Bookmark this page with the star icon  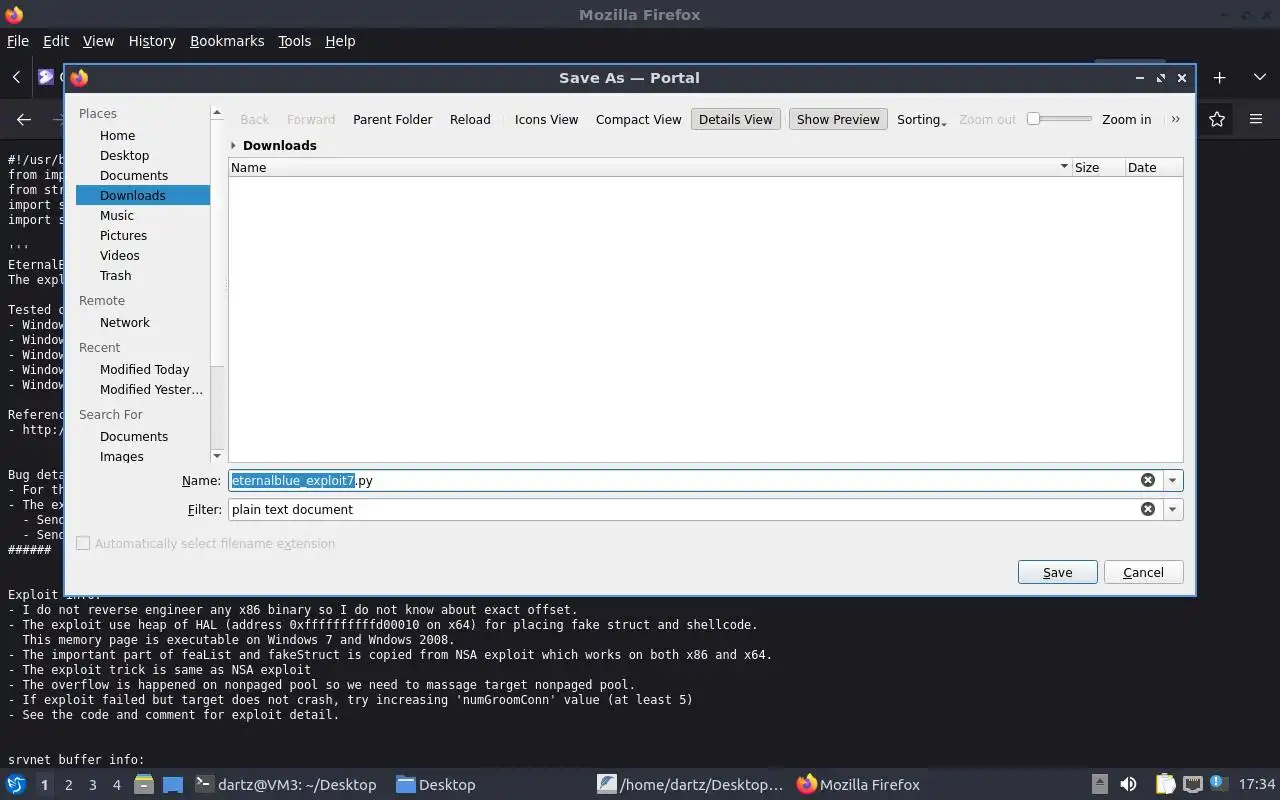pos(1217,119)
